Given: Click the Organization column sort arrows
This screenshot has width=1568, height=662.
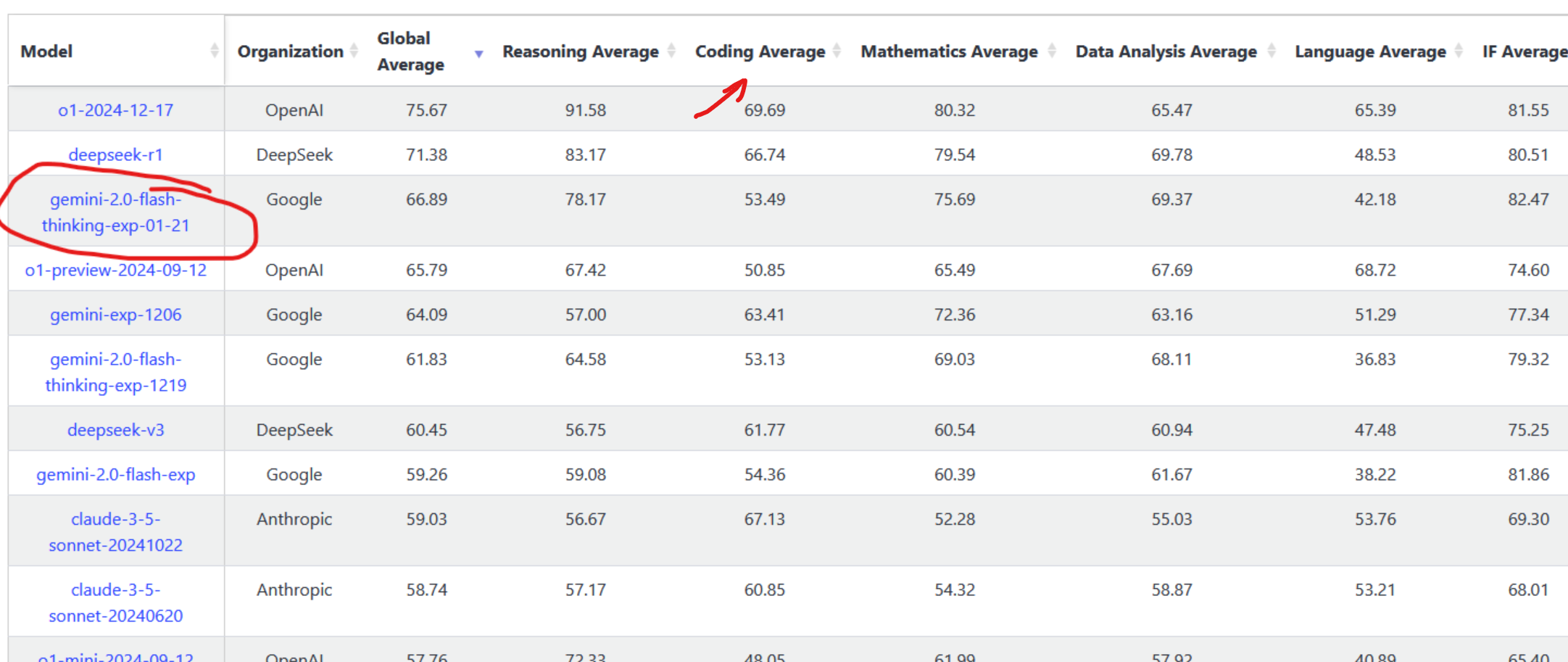Looking at the screenshot, I should tap(354, 51).
